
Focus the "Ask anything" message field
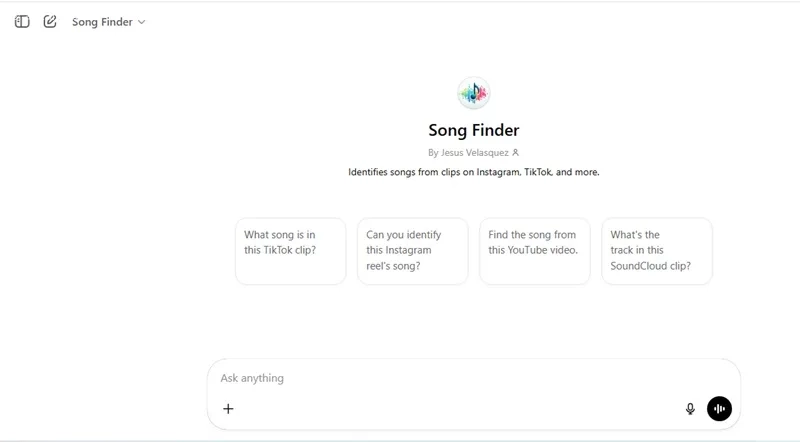(x=470, y=378)
